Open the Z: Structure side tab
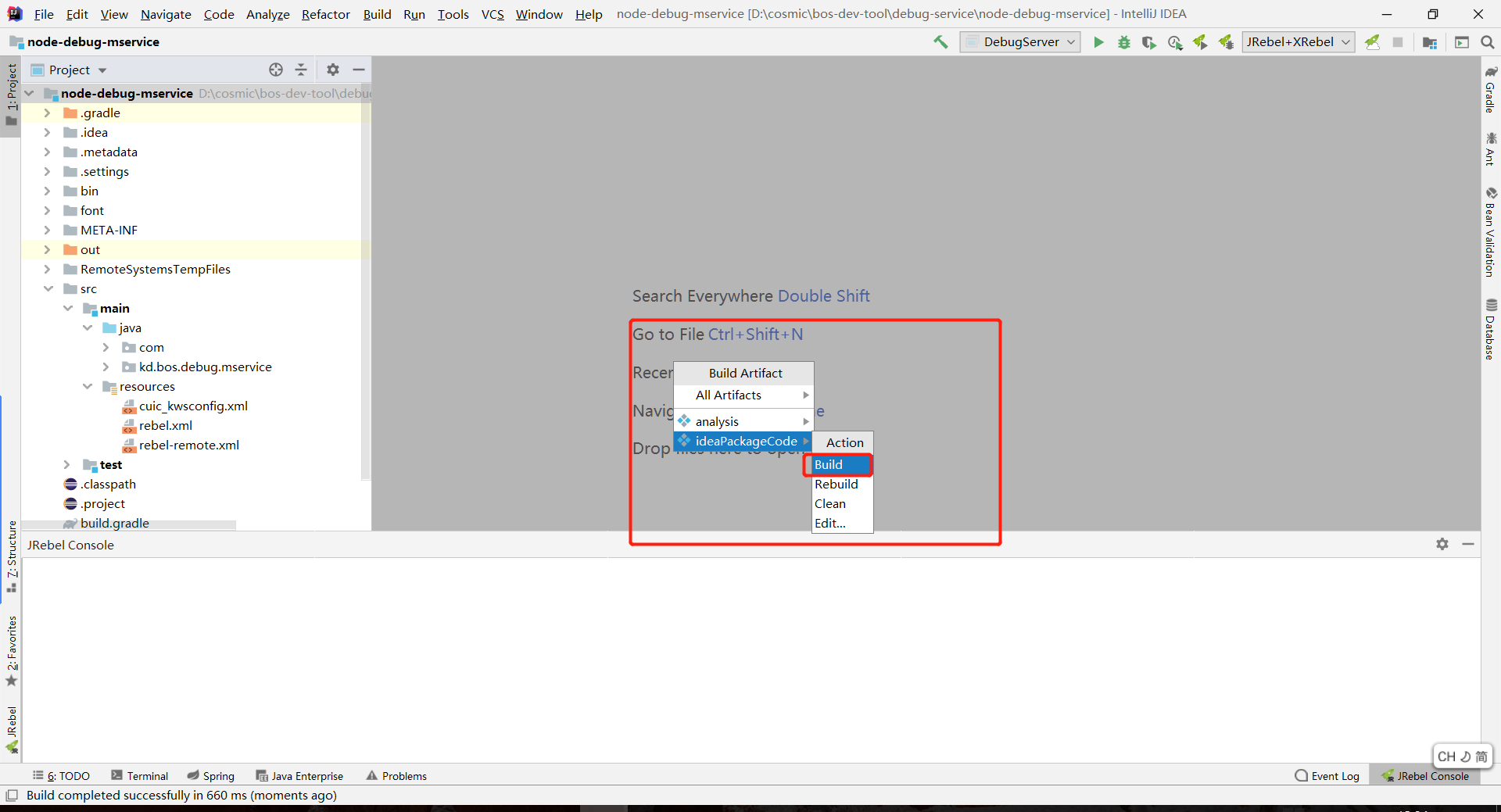Image resolution: width=1501 pixels, height=812 pixels. point(11,556)
